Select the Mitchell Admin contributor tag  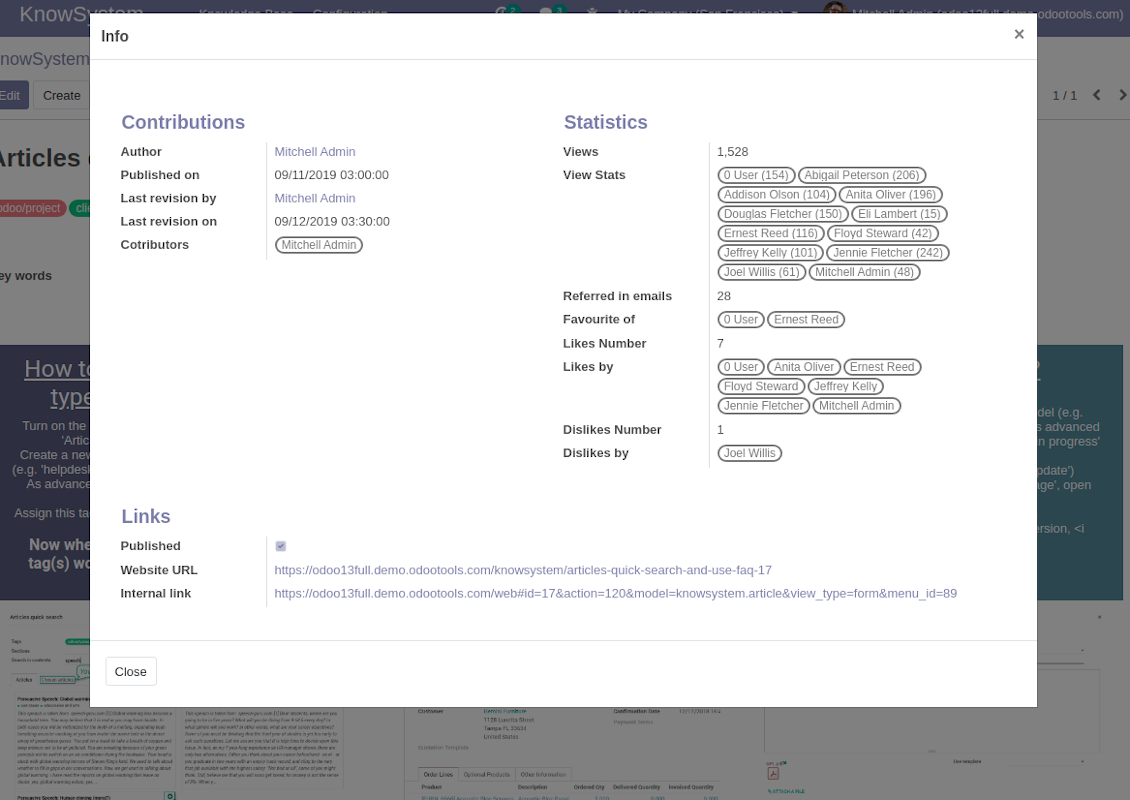[319, 245]
